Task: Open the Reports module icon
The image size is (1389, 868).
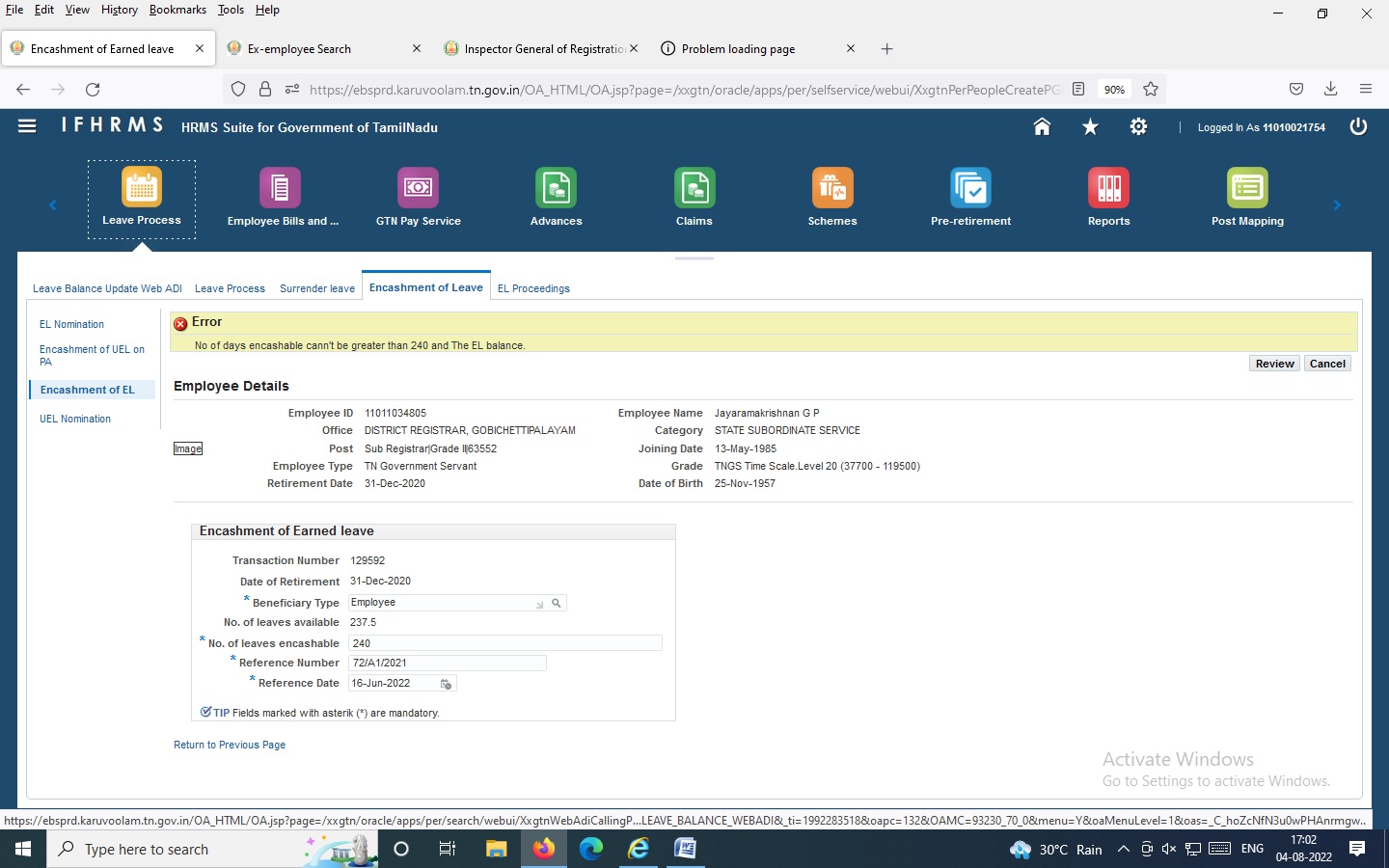Action: [1108, 188]
